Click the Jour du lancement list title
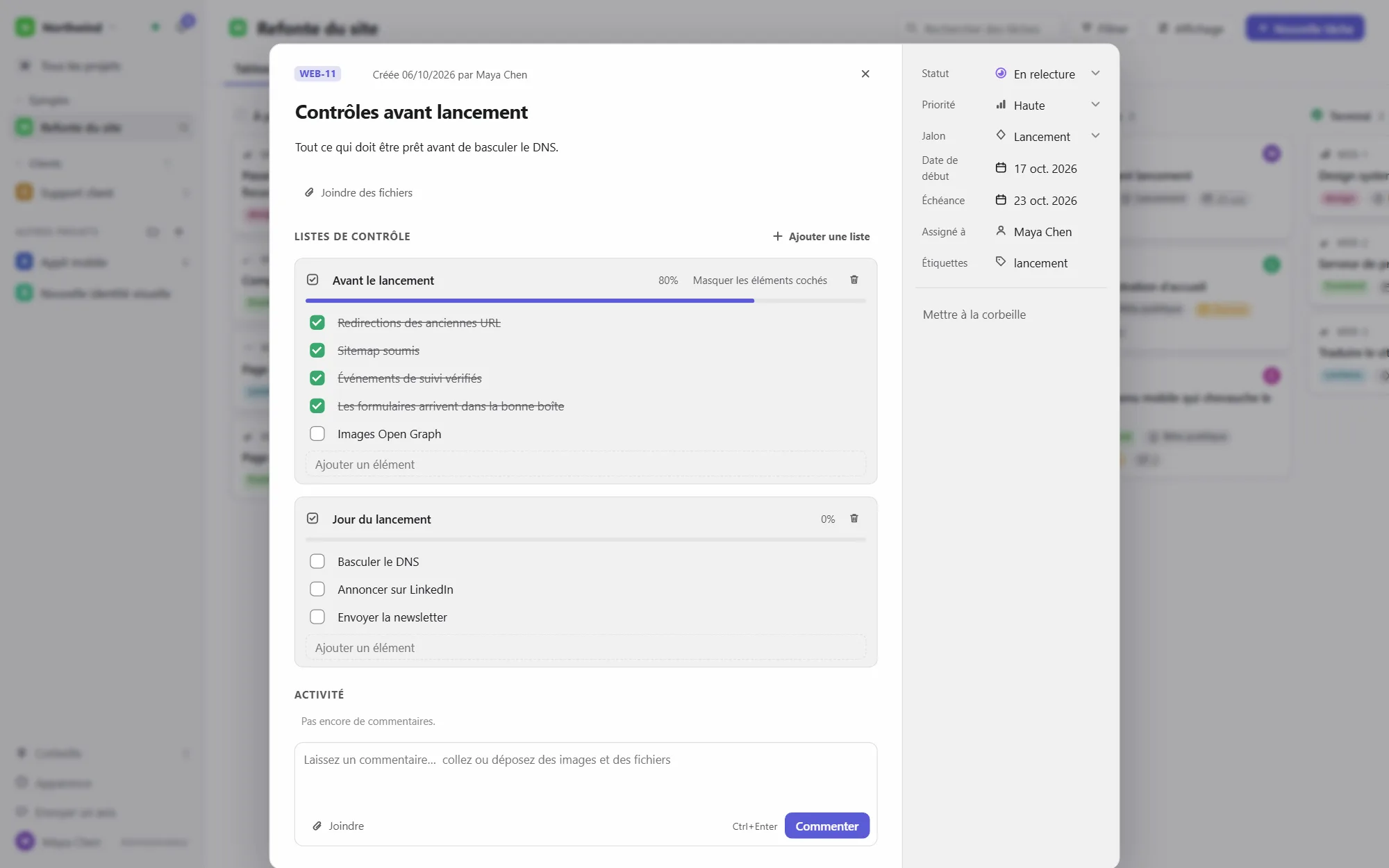 pyautogui.click(x=381, y=519)
